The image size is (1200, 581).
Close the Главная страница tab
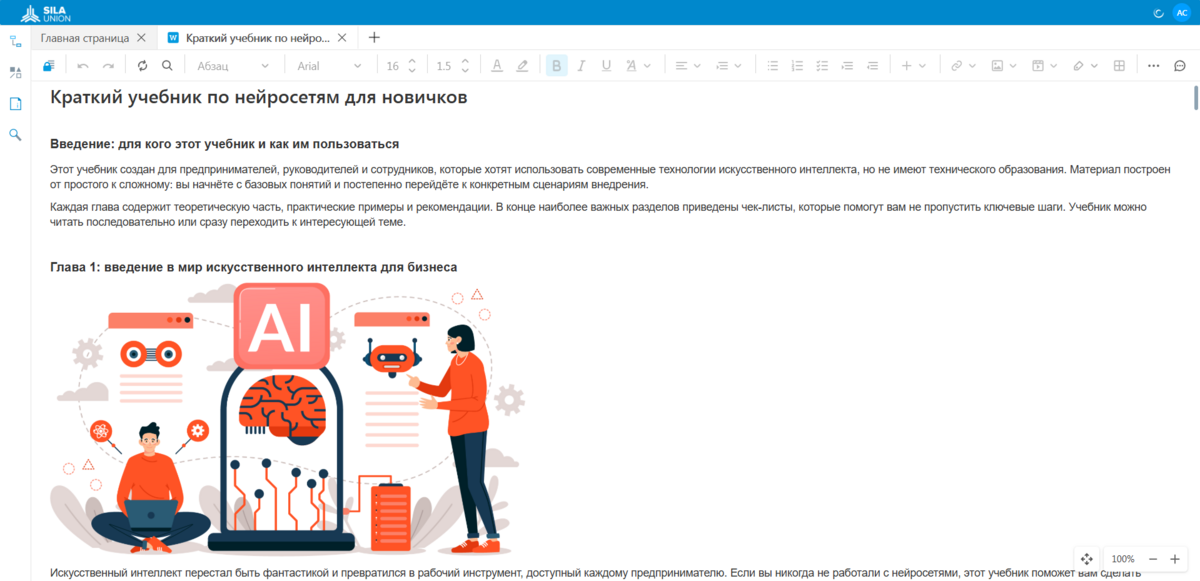tap(141, 38)
